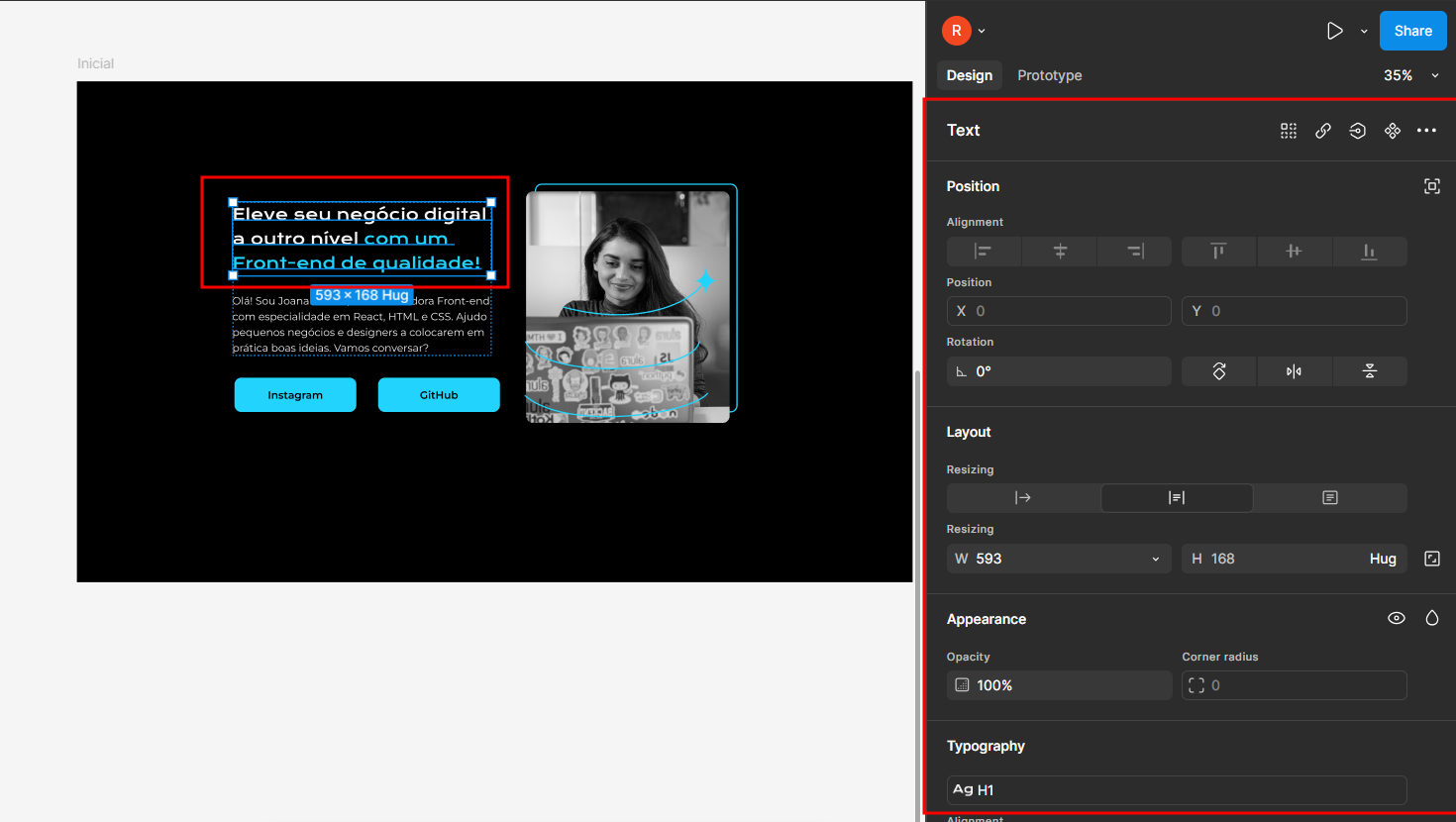Open blend mode droplet icon
This screenshot has width=1456, height=822.
click(x=1431, y=618)
